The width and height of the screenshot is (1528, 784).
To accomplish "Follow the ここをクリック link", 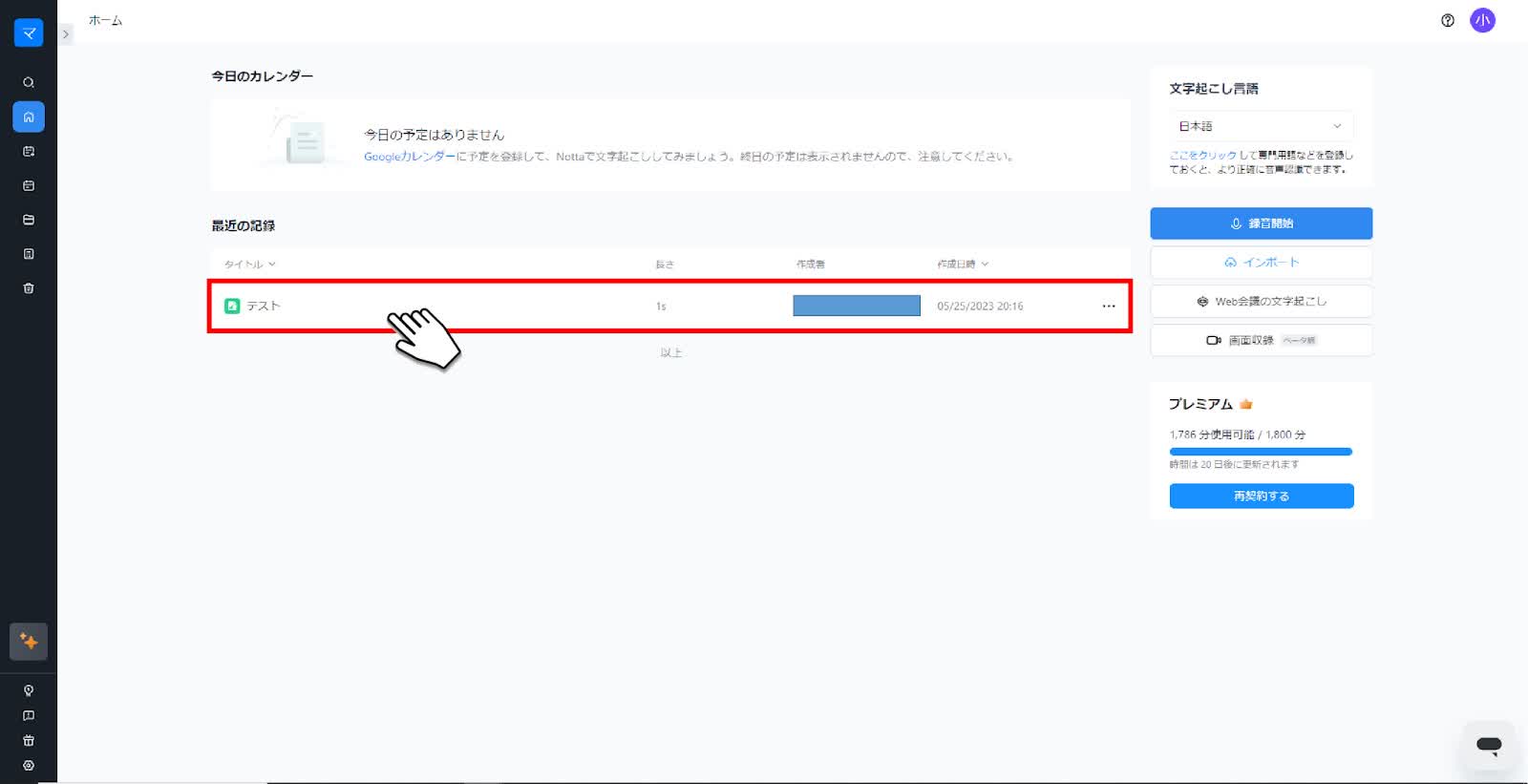I will click(x=1202, y=155).
